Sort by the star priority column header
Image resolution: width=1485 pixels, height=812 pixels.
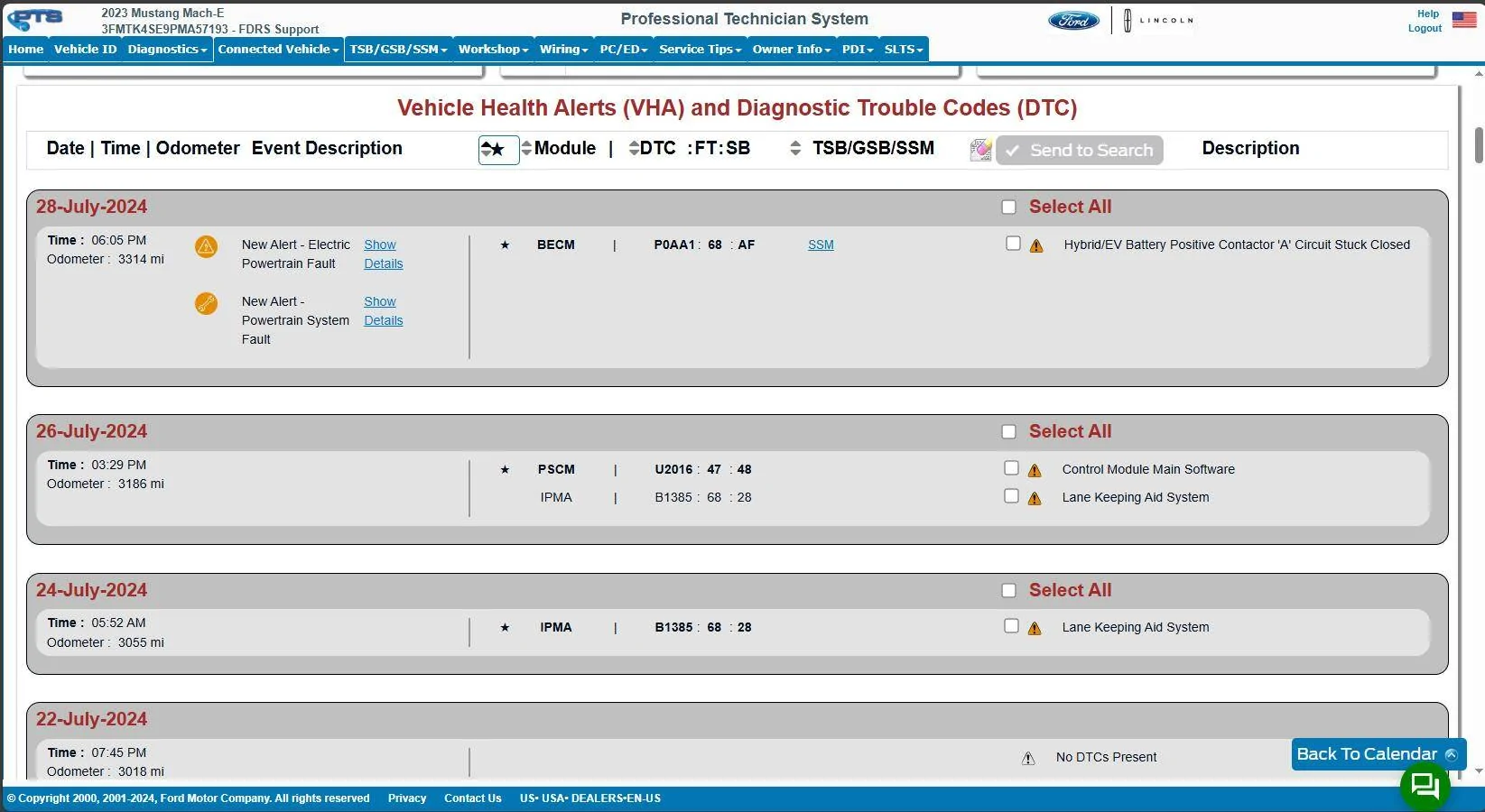point(498,150)
